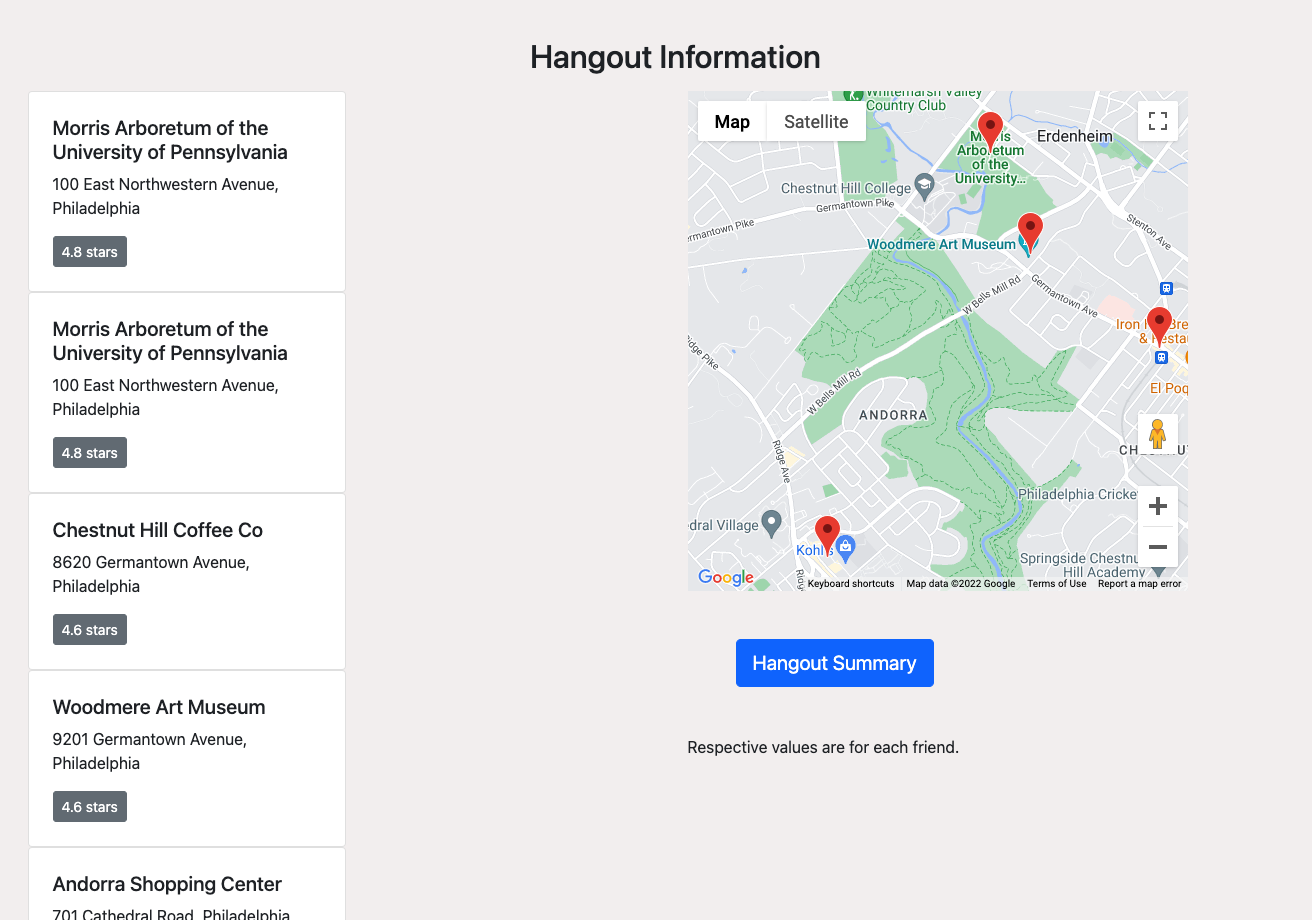Click the Chestnut Hill College map label
This screenshot has height=920, width=1312.
tap(846, 188)
